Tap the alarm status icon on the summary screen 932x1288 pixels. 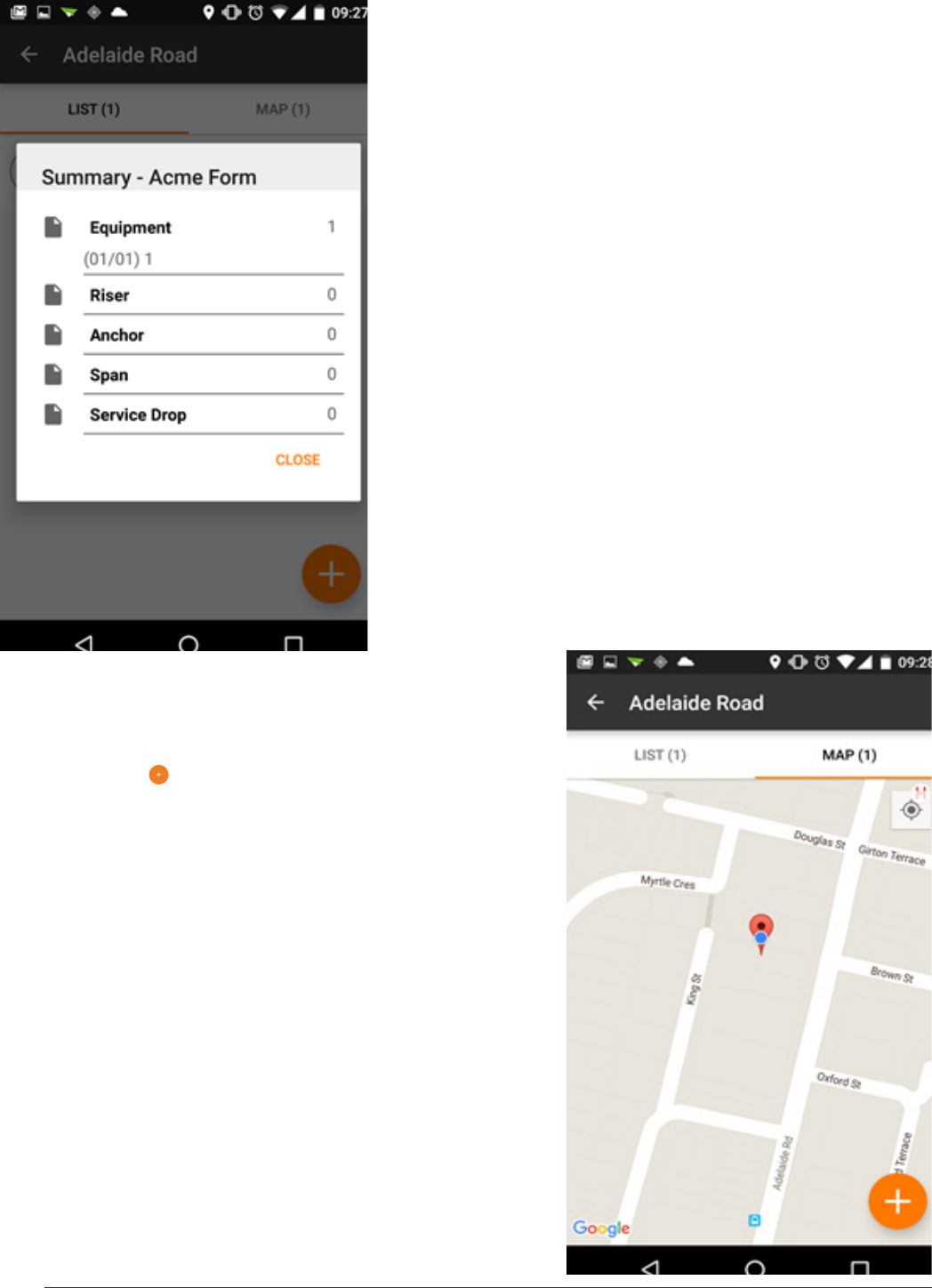(x=255, y=12)
